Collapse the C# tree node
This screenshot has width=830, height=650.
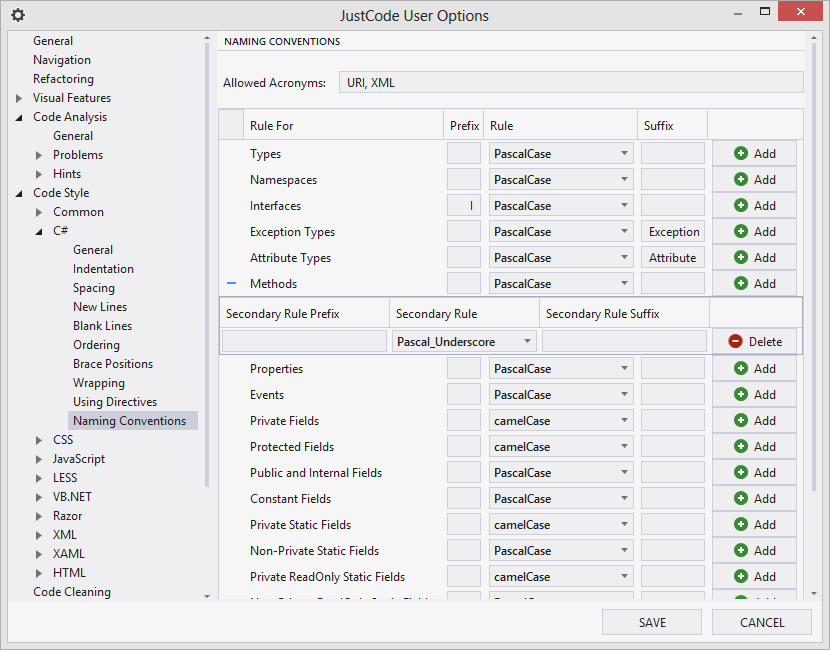point(39,231)
